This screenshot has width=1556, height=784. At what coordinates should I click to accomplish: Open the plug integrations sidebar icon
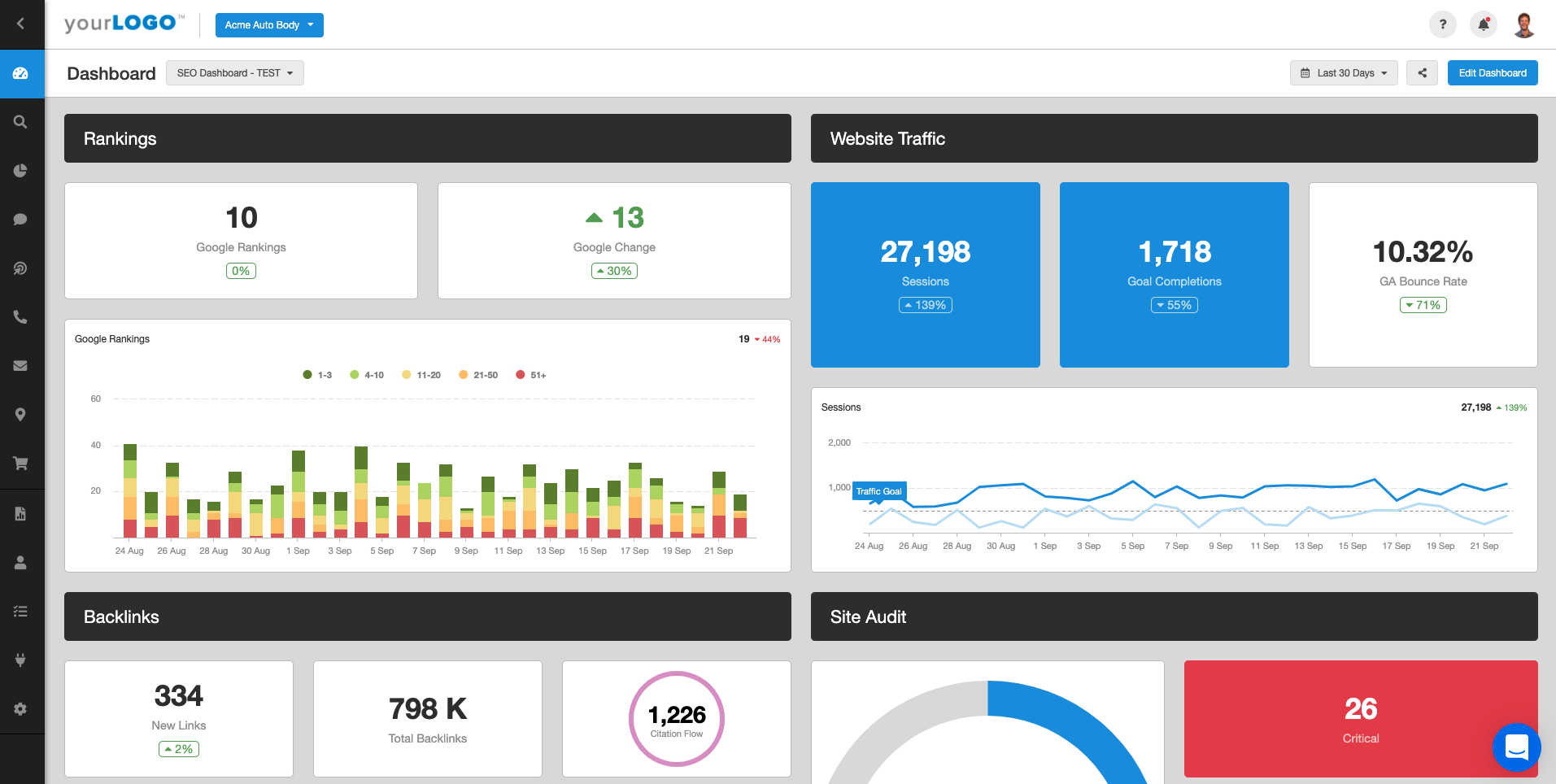21,660
